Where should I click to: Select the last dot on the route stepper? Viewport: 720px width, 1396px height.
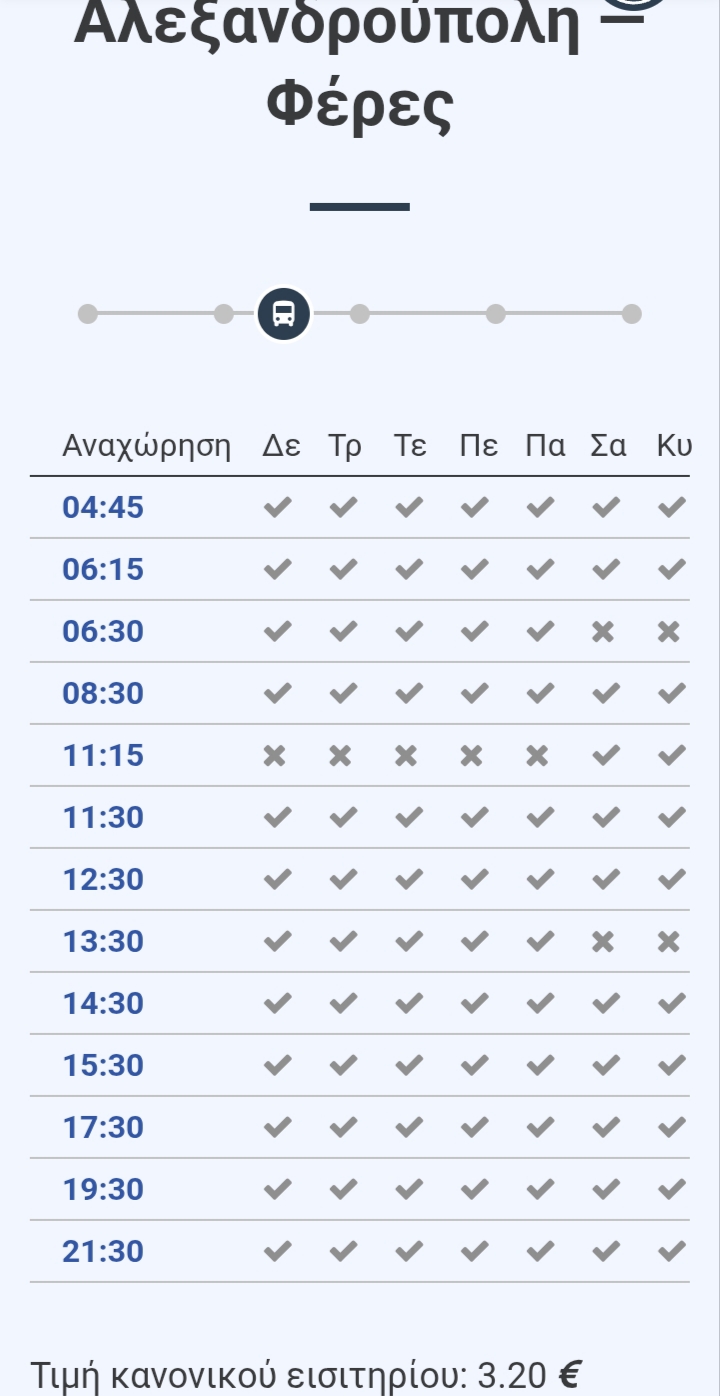(x=632, y=314)
